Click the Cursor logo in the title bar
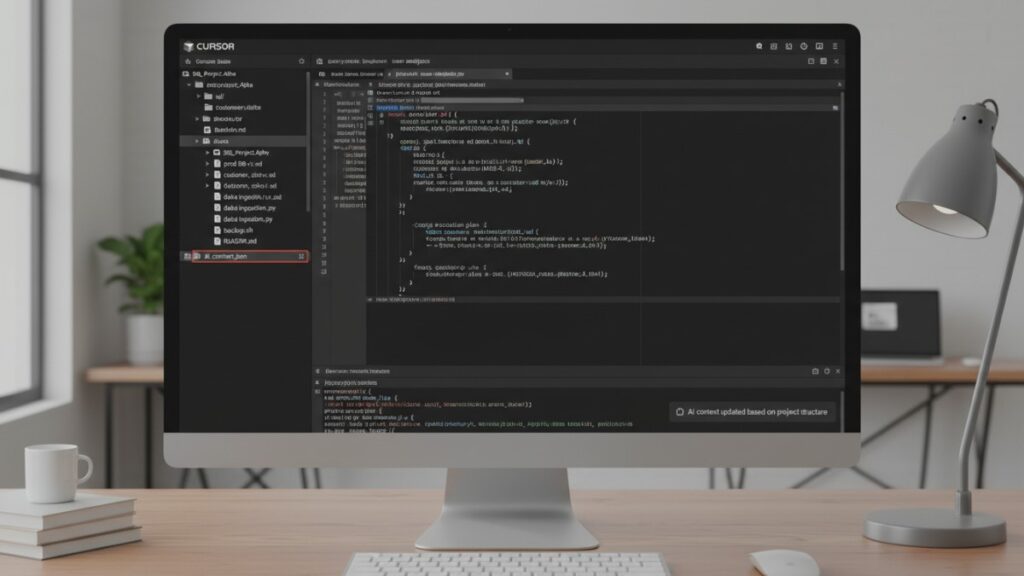Image resolution: width=1024 pixels, height=576 pixels. tap(190, 45)
